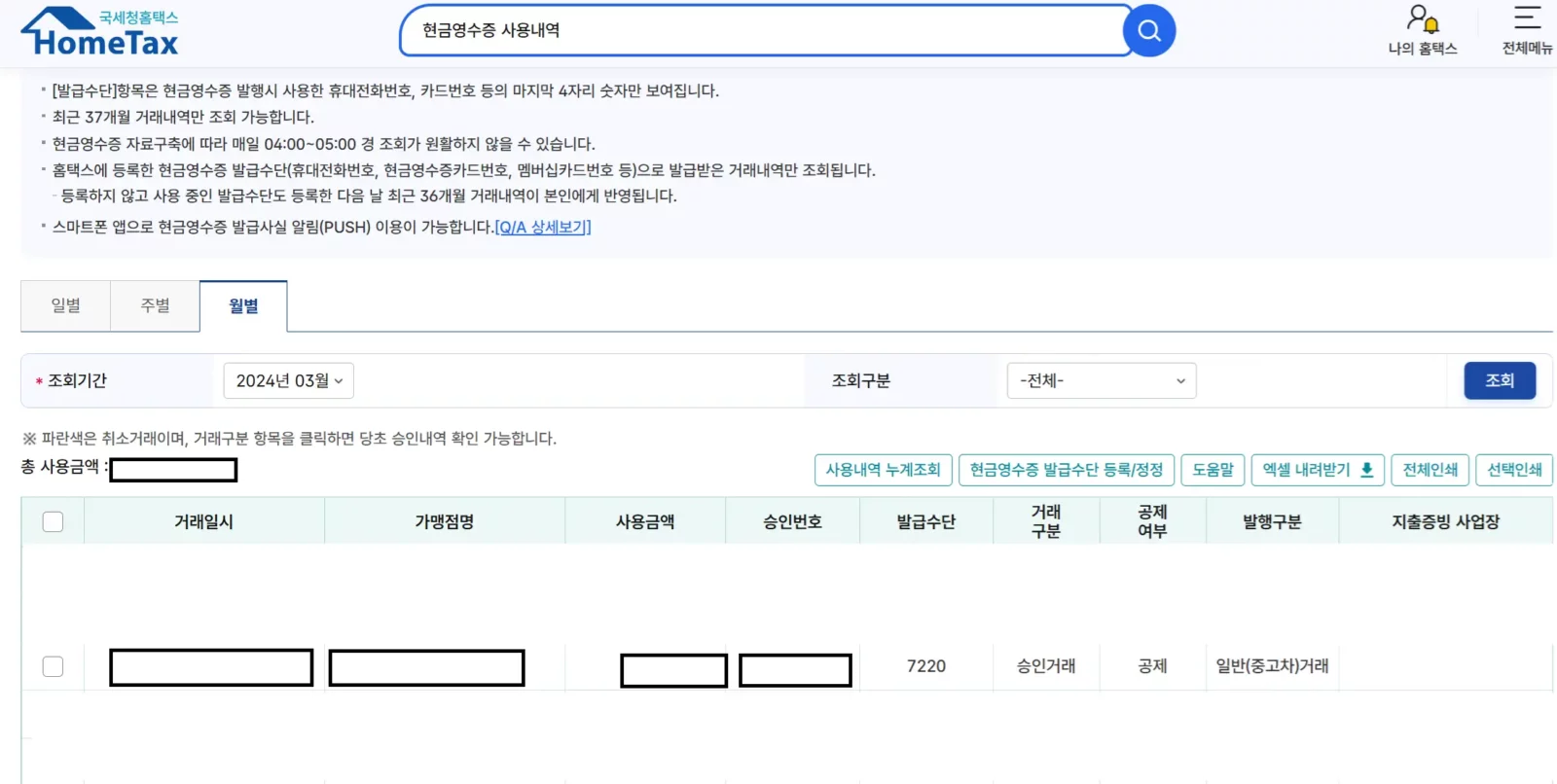Click 현금영수증 발급수단 등록/정정 button
1557x784 pixels.
[1067, 470]
